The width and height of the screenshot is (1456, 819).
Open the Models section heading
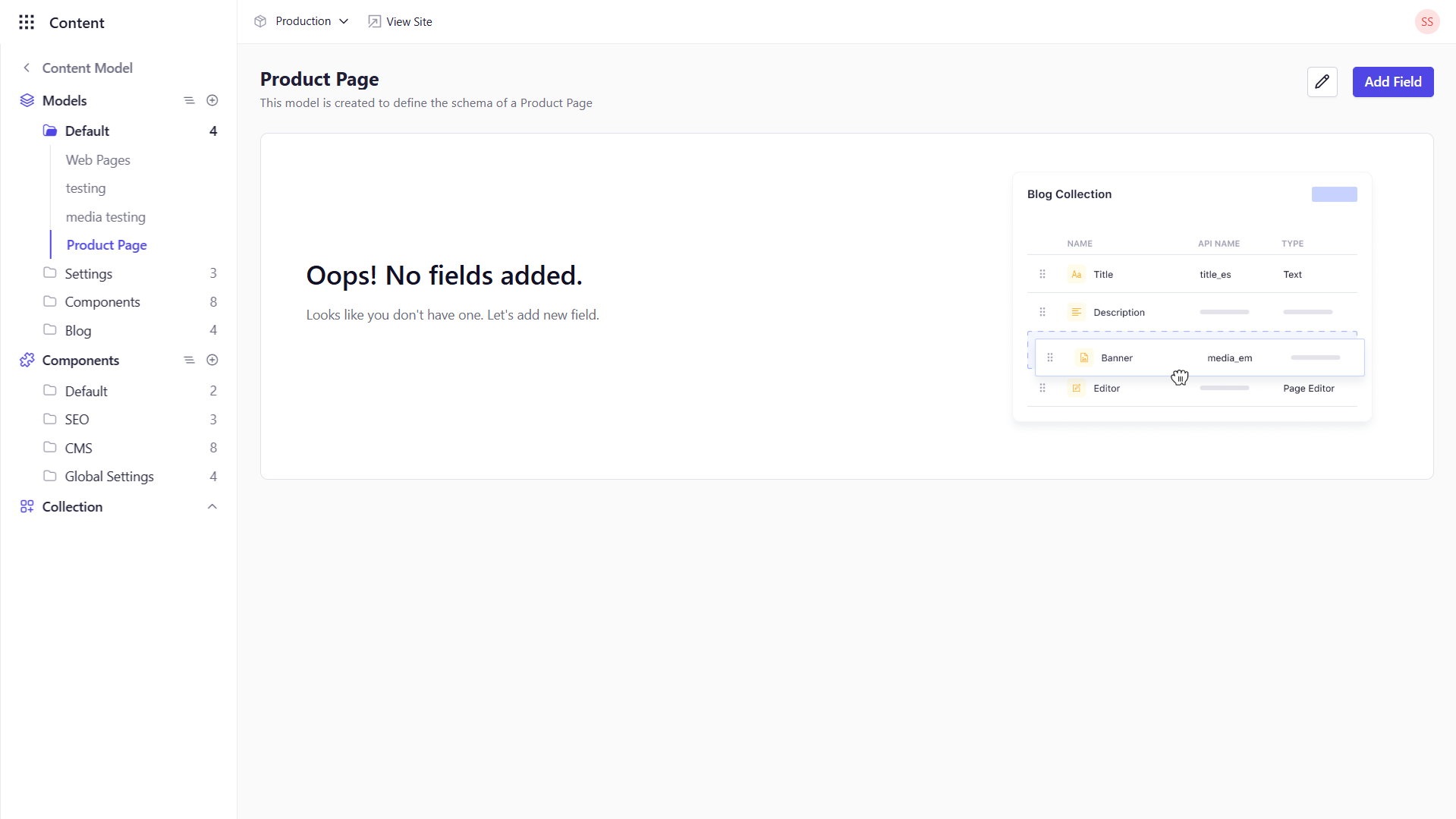[64, 100]
